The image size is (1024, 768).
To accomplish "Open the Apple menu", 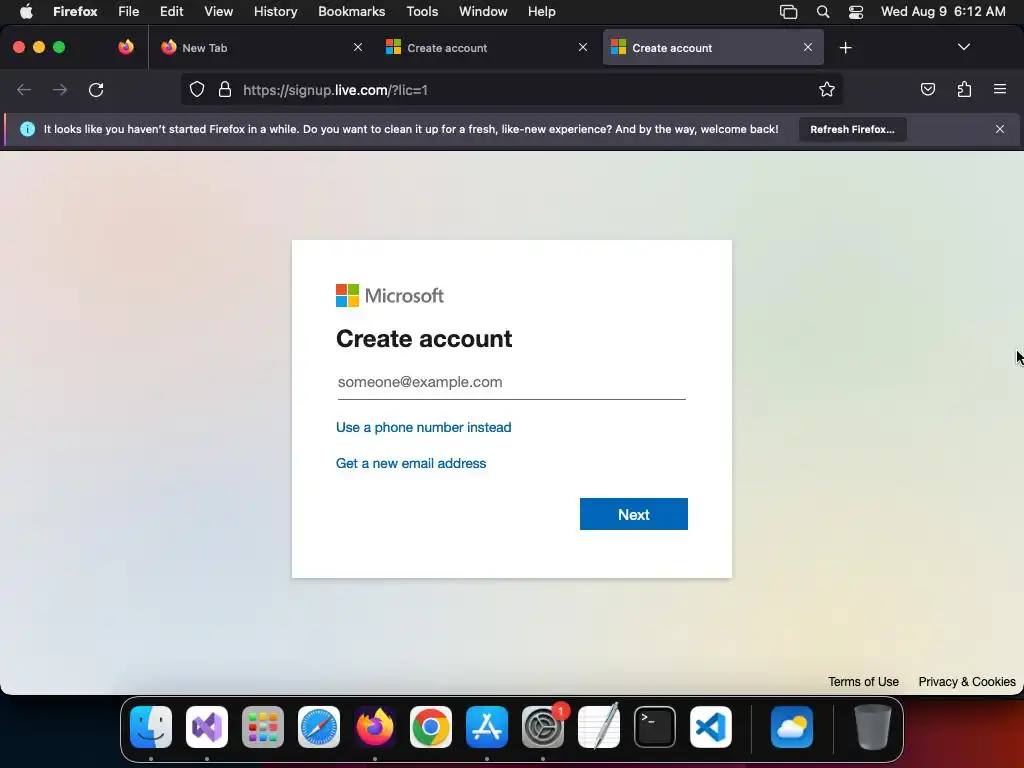I will [26, 11].
